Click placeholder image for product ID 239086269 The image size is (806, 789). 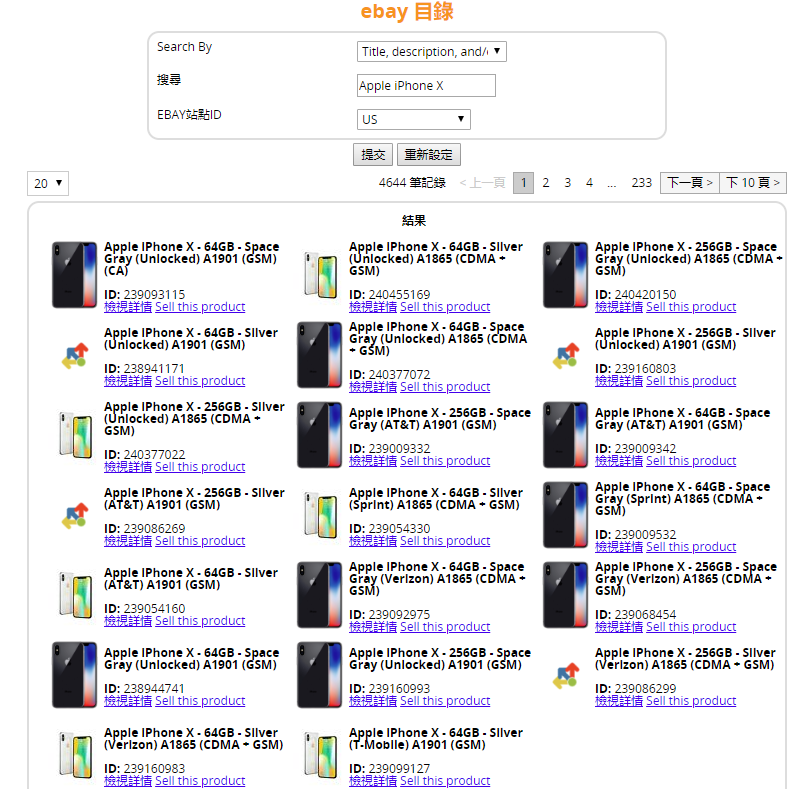(75, 516)
